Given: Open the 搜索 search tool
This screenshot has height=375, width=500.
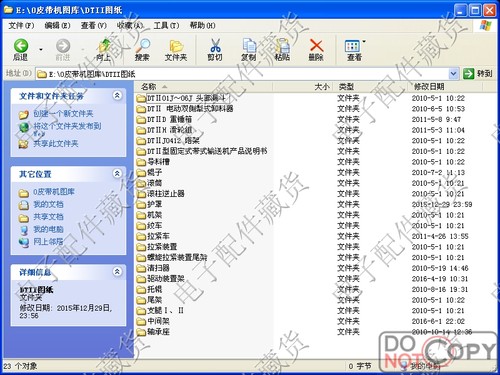Looking at the screenshot, I should coord(143,50).
